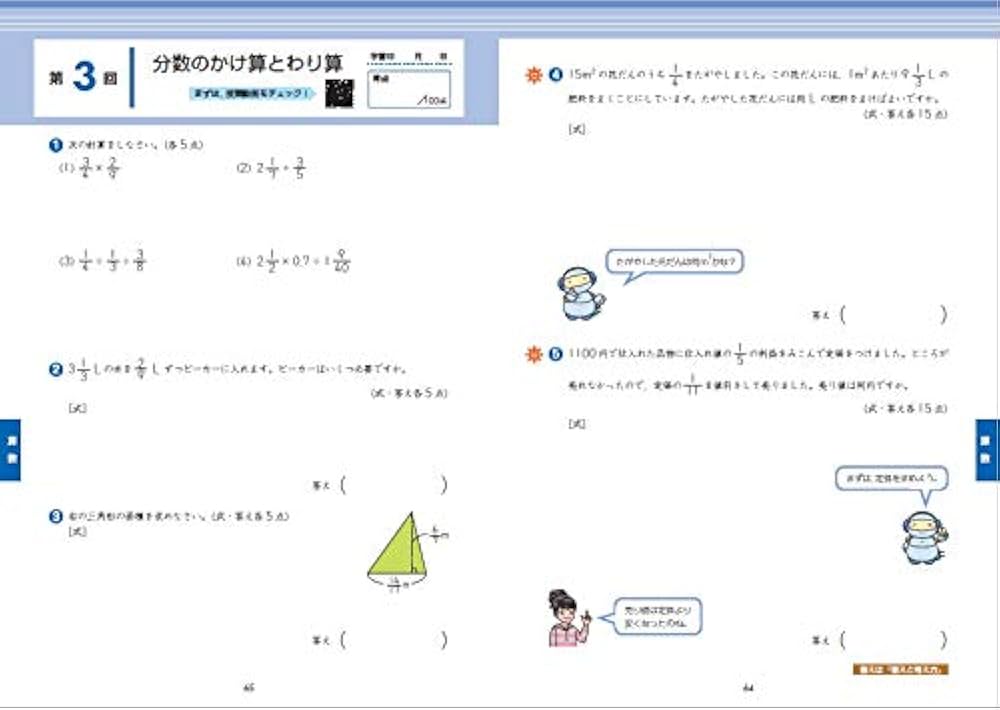The height and width of the screenshot is (710, 1000).
Task: Click the girl's speech bubble about 売り値
Action: point(658,616)
